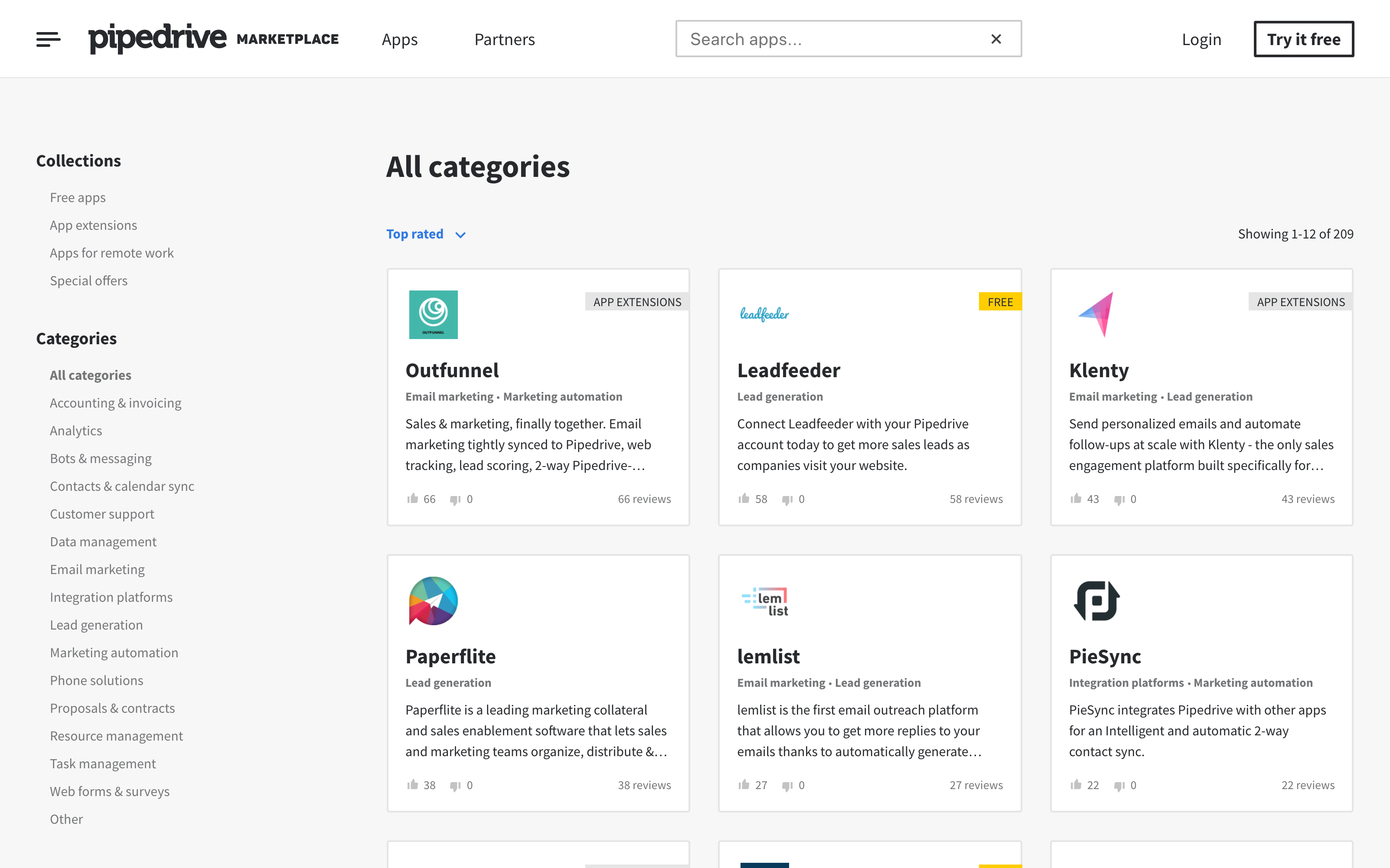Open the Outfunnel app title
The height and width of the screenshot is (868, 1390).
click(x=452, y=370)
